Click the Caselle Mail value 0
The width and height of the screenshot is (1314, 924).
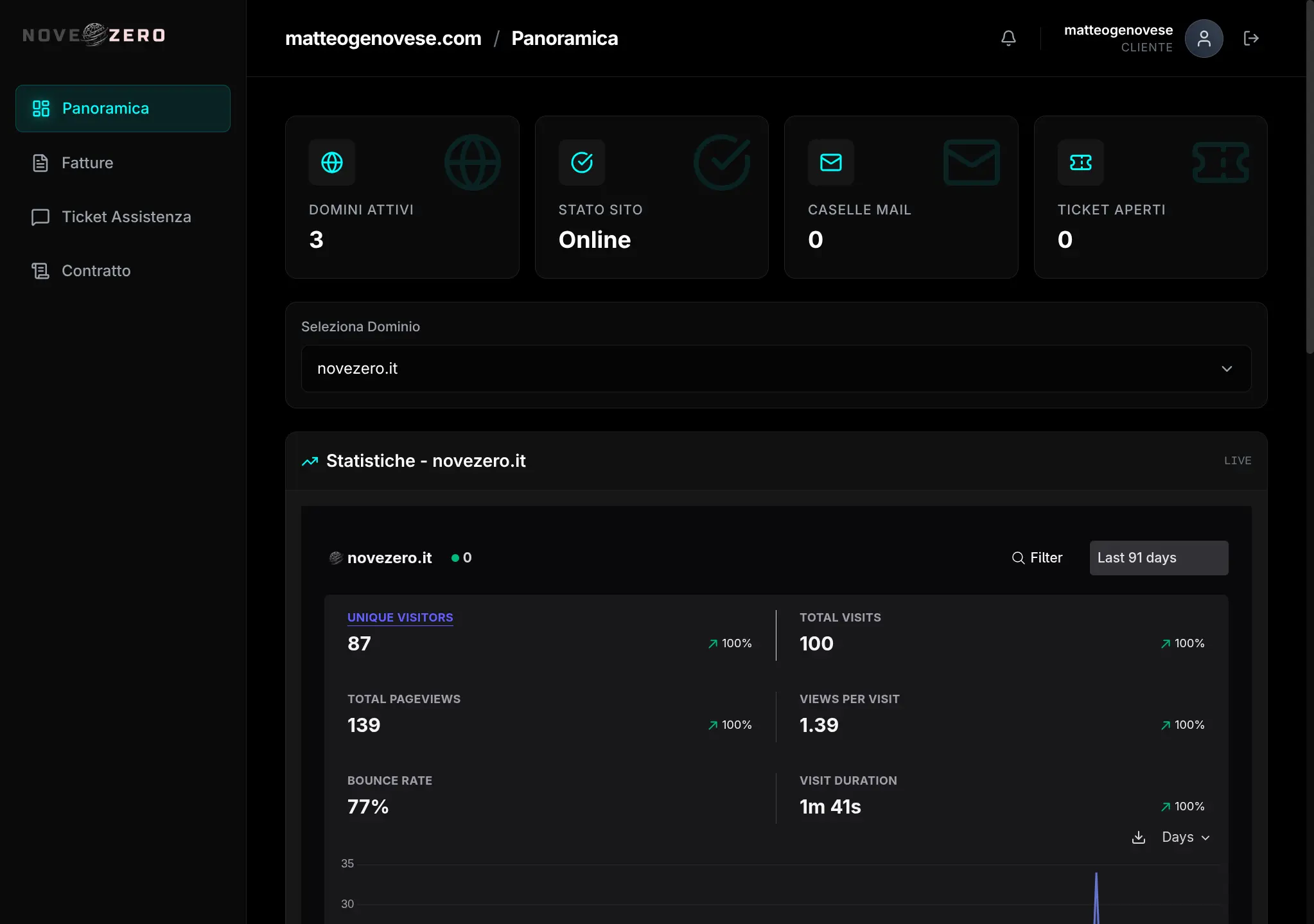816,240
